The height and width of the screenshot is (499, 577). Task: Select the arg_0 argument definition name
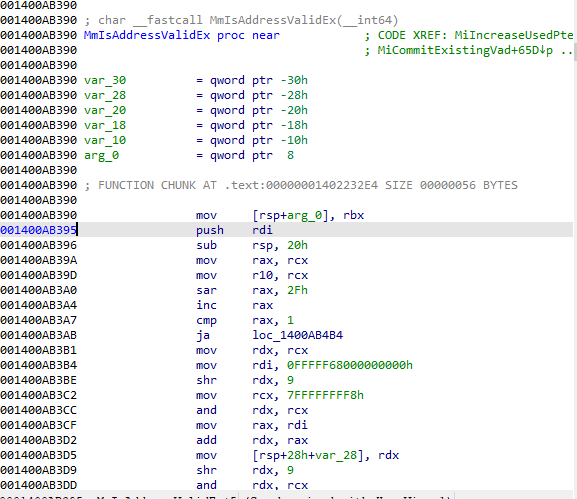pos(102,156)
